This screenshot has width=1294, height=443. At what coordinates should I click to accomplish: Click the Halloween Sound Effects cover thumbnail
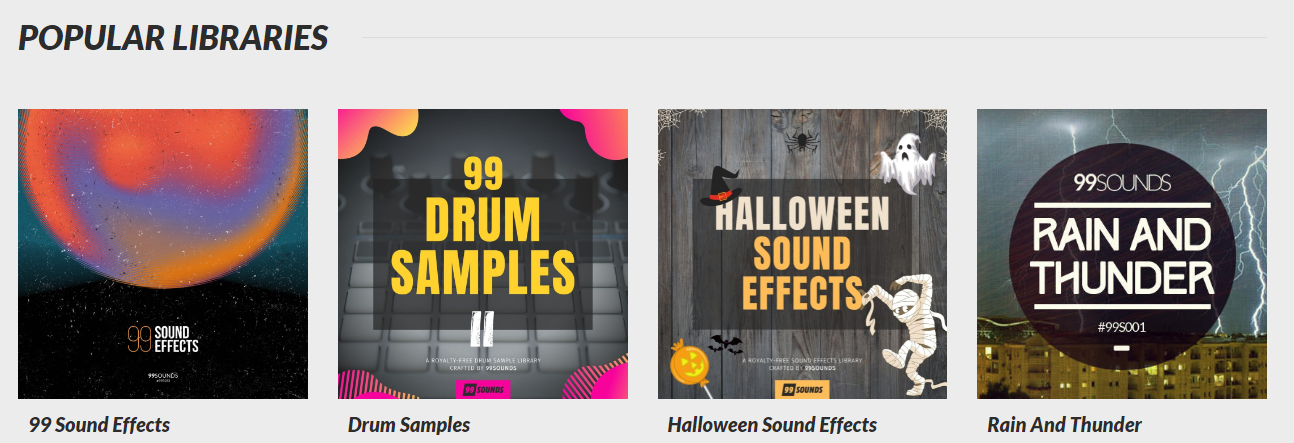click(x=802, y=254)
